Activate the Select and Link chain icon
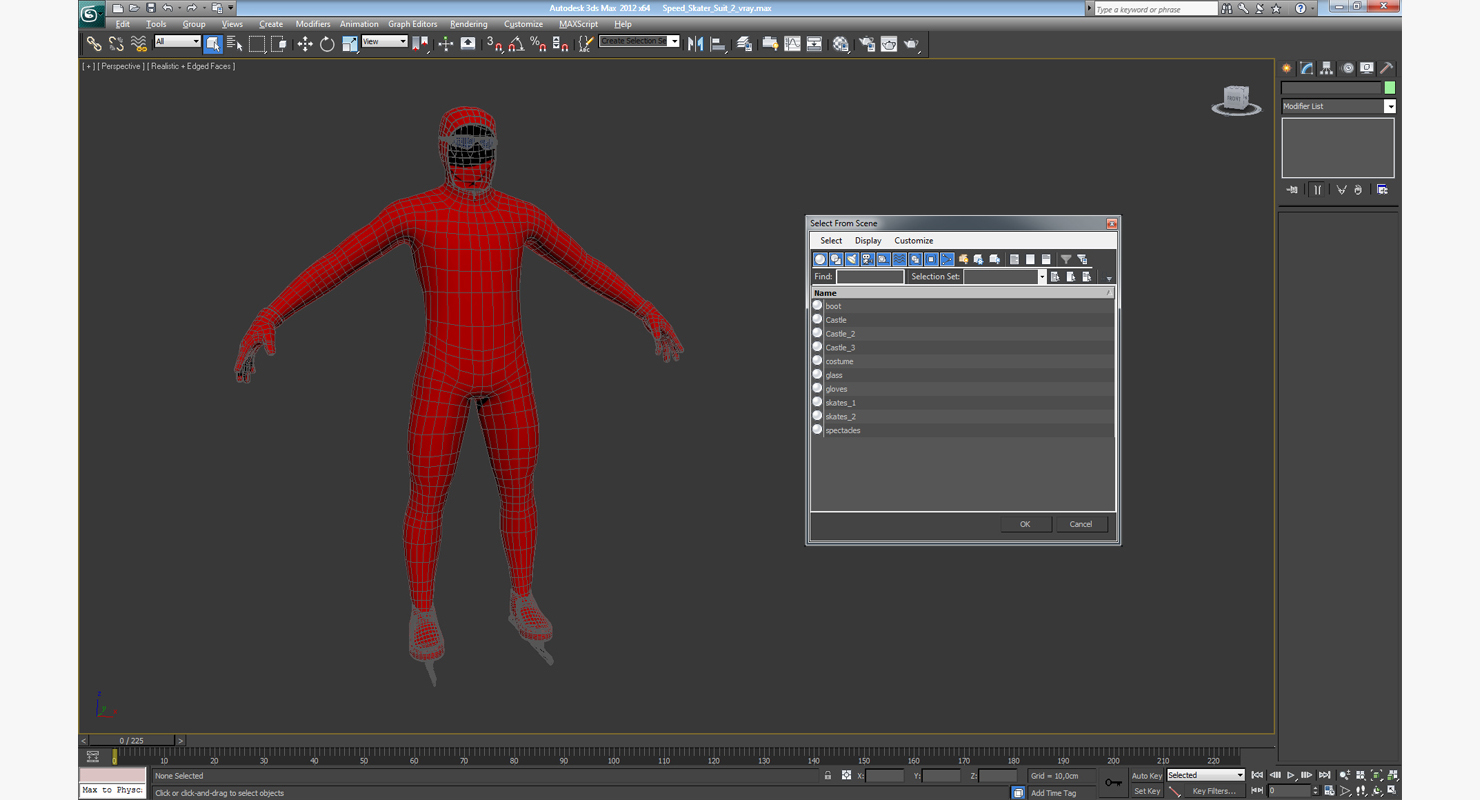This screenshot has height=800, width=1480. (94, 44)
